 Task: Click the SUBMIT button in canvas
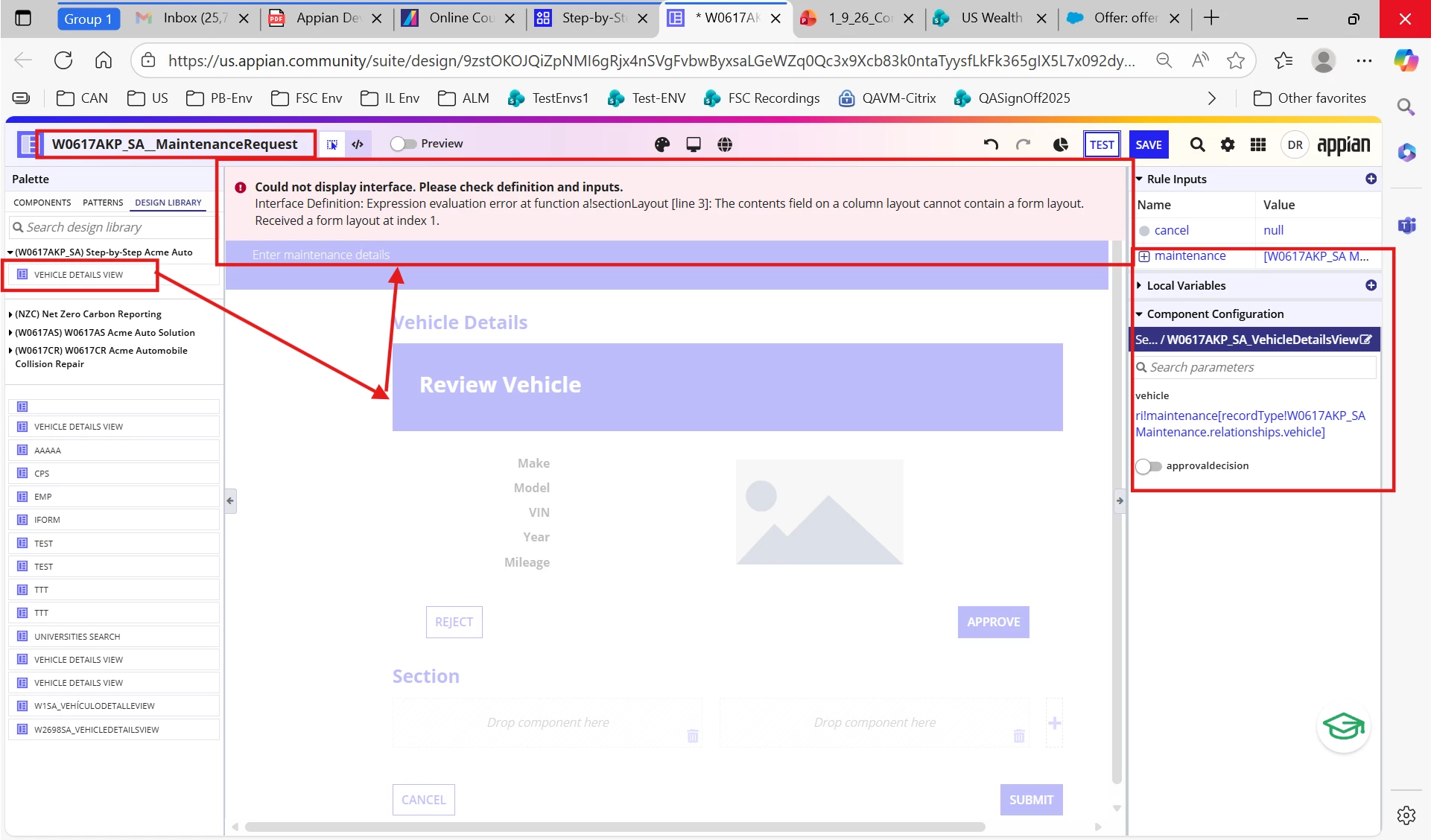point(1032,800)
